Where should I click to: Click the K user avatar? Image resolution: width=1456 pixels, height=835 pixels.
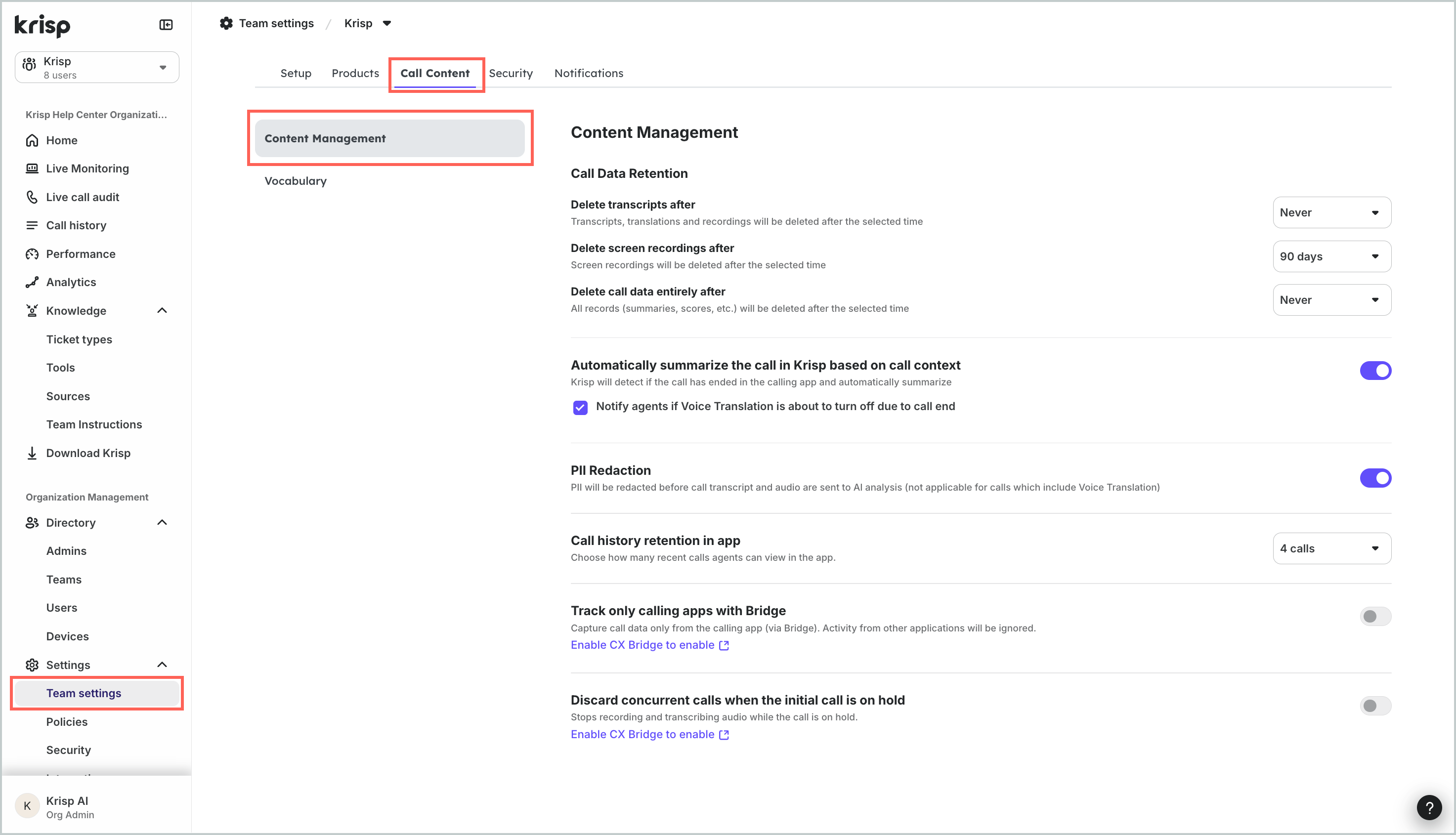27,806
